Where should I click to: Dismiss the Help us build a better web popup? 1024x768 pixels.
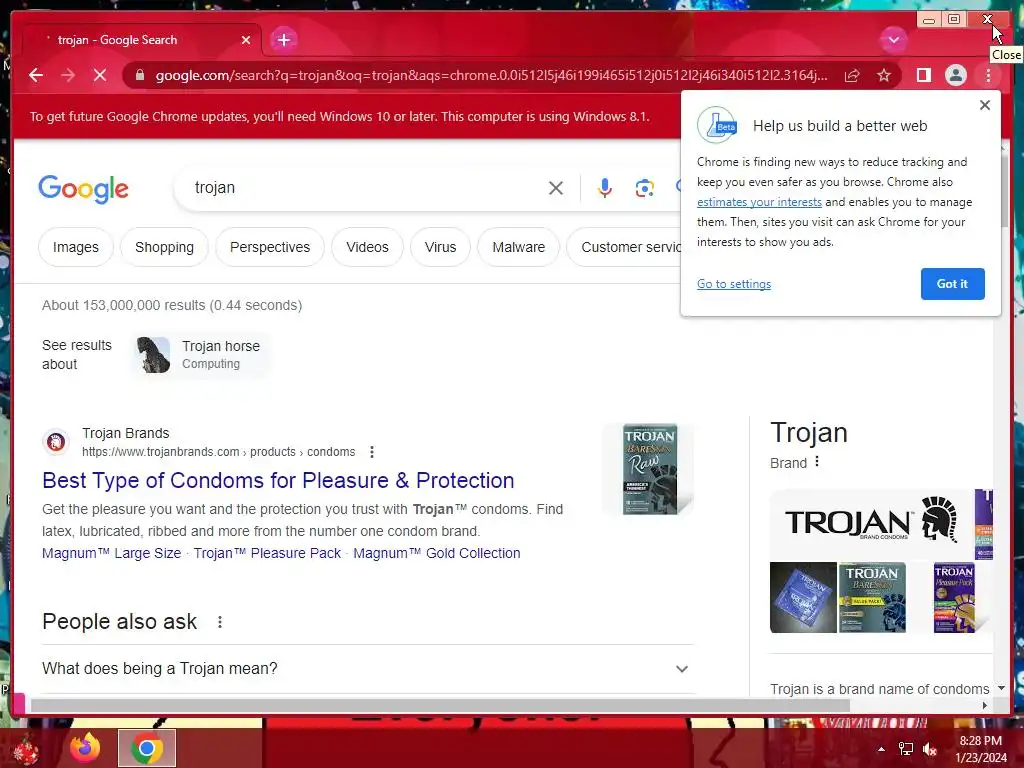[985, 105]
